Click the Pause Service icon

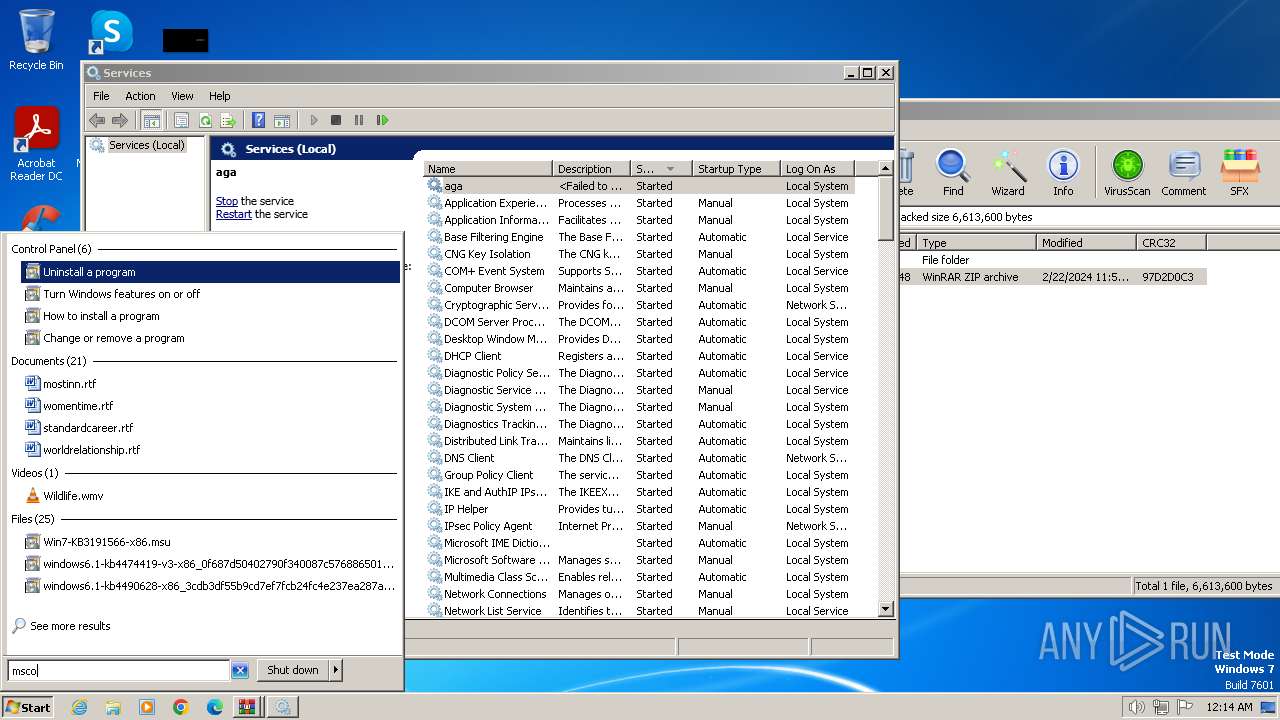[359, 120]
